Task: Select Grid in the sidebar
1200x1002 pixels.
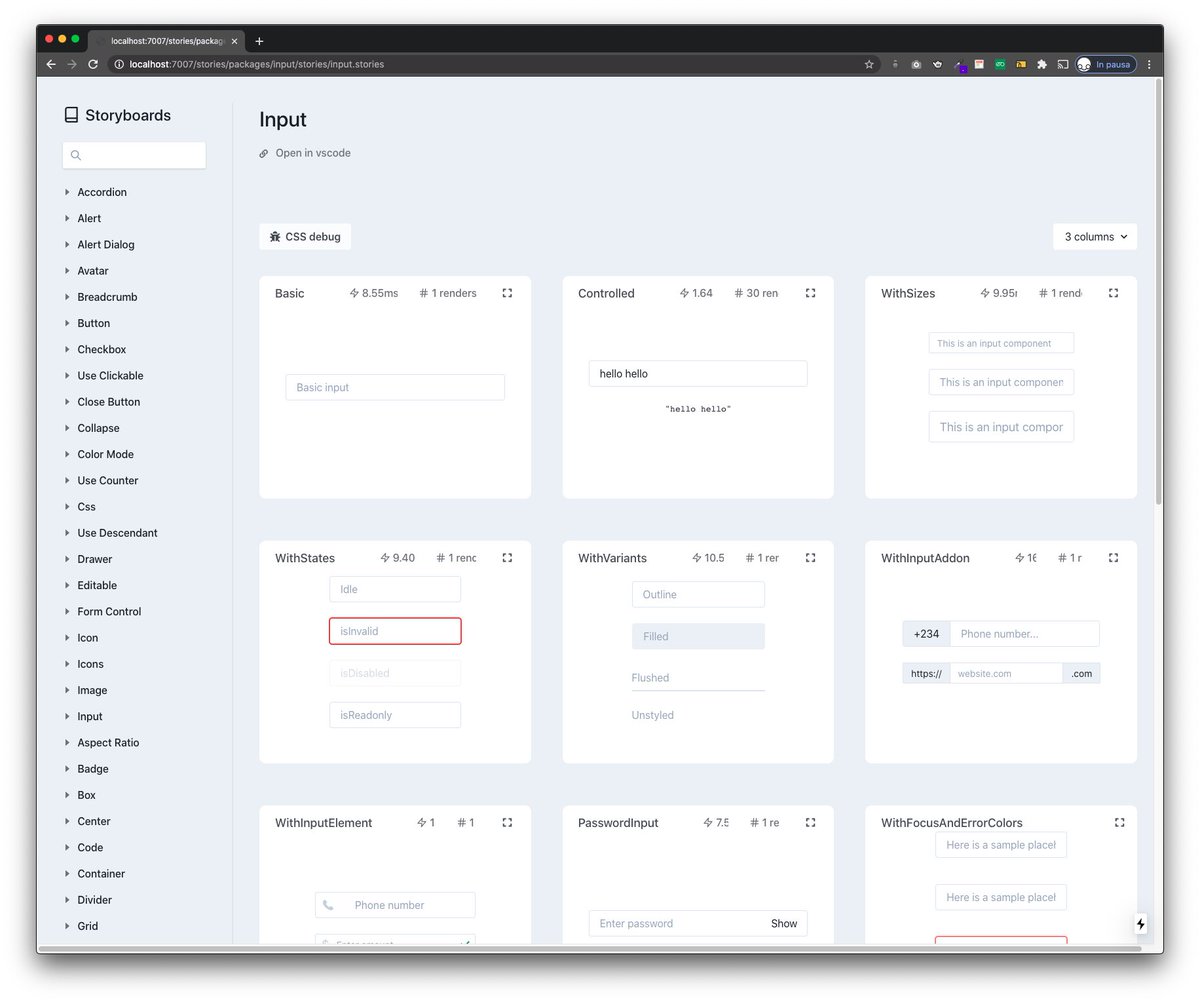Action: click(88, 926)
